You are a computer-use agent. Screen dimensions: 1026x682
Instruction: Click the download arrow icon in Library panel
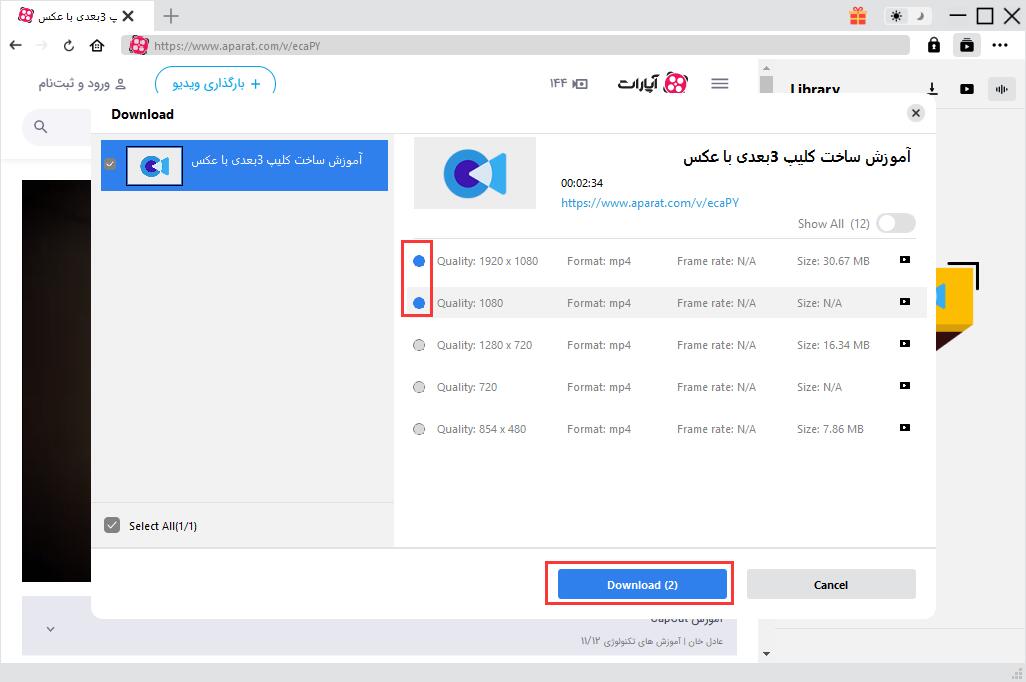pos(932,89)
